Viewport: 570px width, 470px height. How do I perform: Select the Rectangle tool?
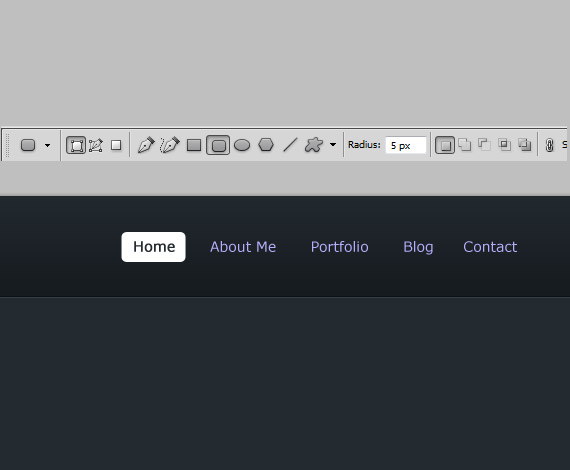(x=194, y=145)
